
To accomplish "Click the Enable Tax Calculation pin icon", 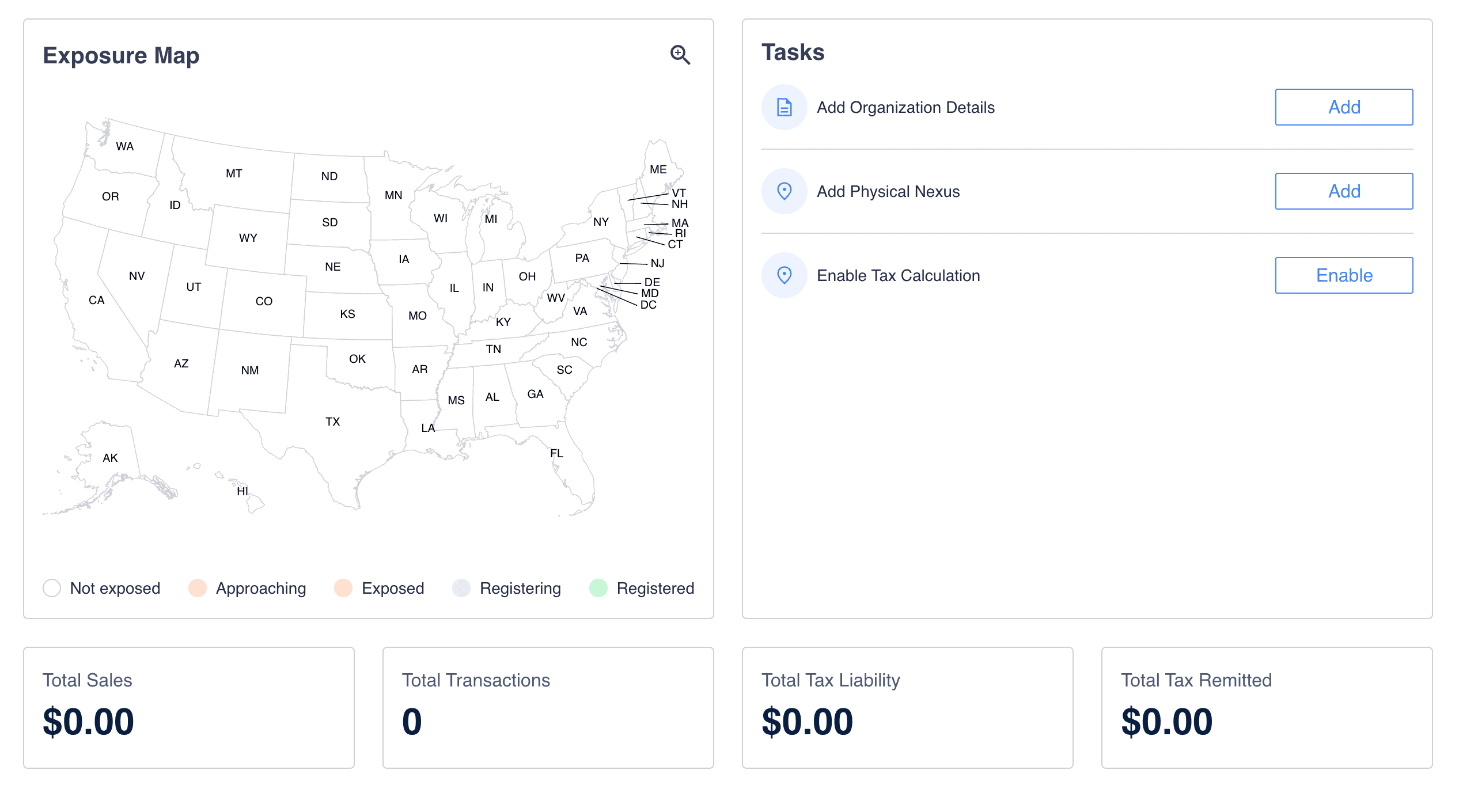I will tap(783, 275).
